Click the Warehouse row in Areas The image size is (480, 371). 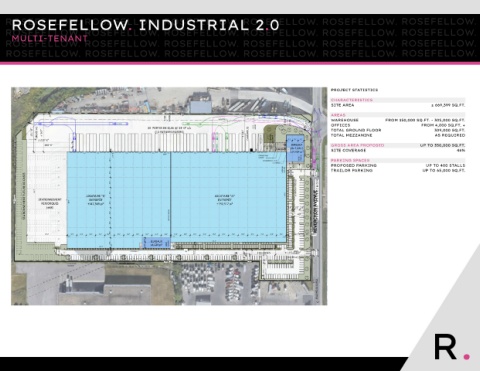pyautogui.click(x=398, y=120)
